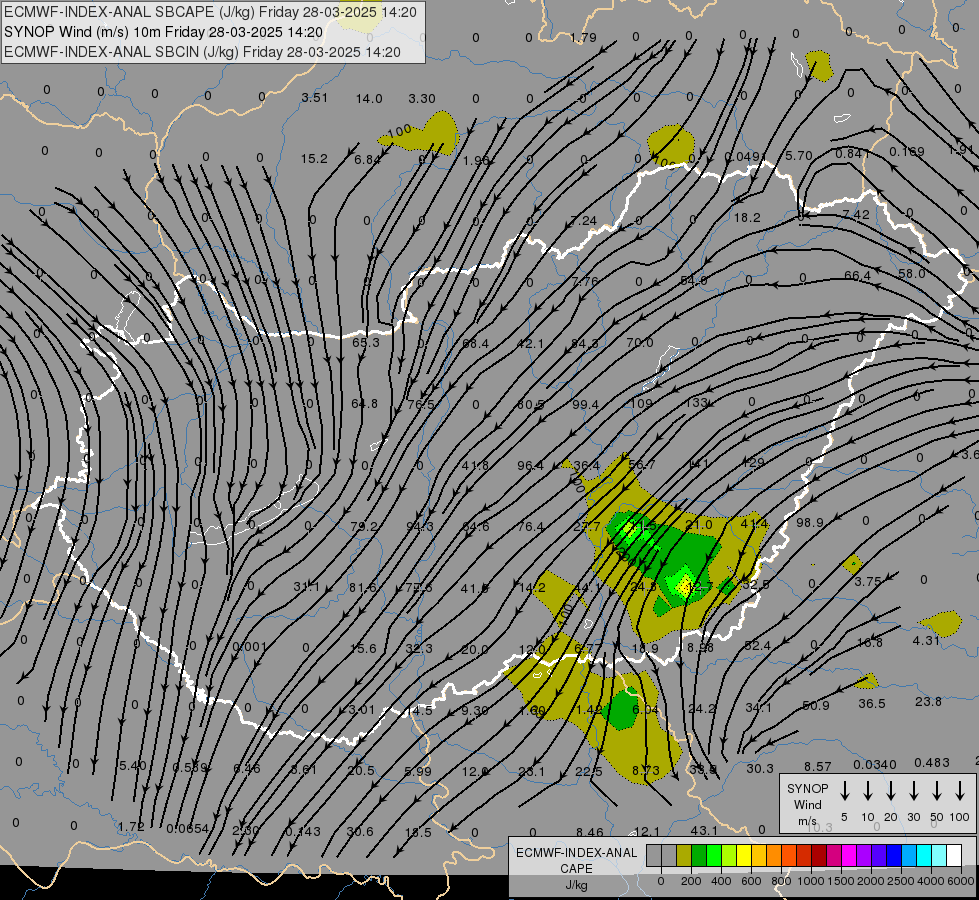Viewport: 979px width, 900px height.
Task: Click the wind arrow above the 20 m/s label
Action: click(890, 791)
